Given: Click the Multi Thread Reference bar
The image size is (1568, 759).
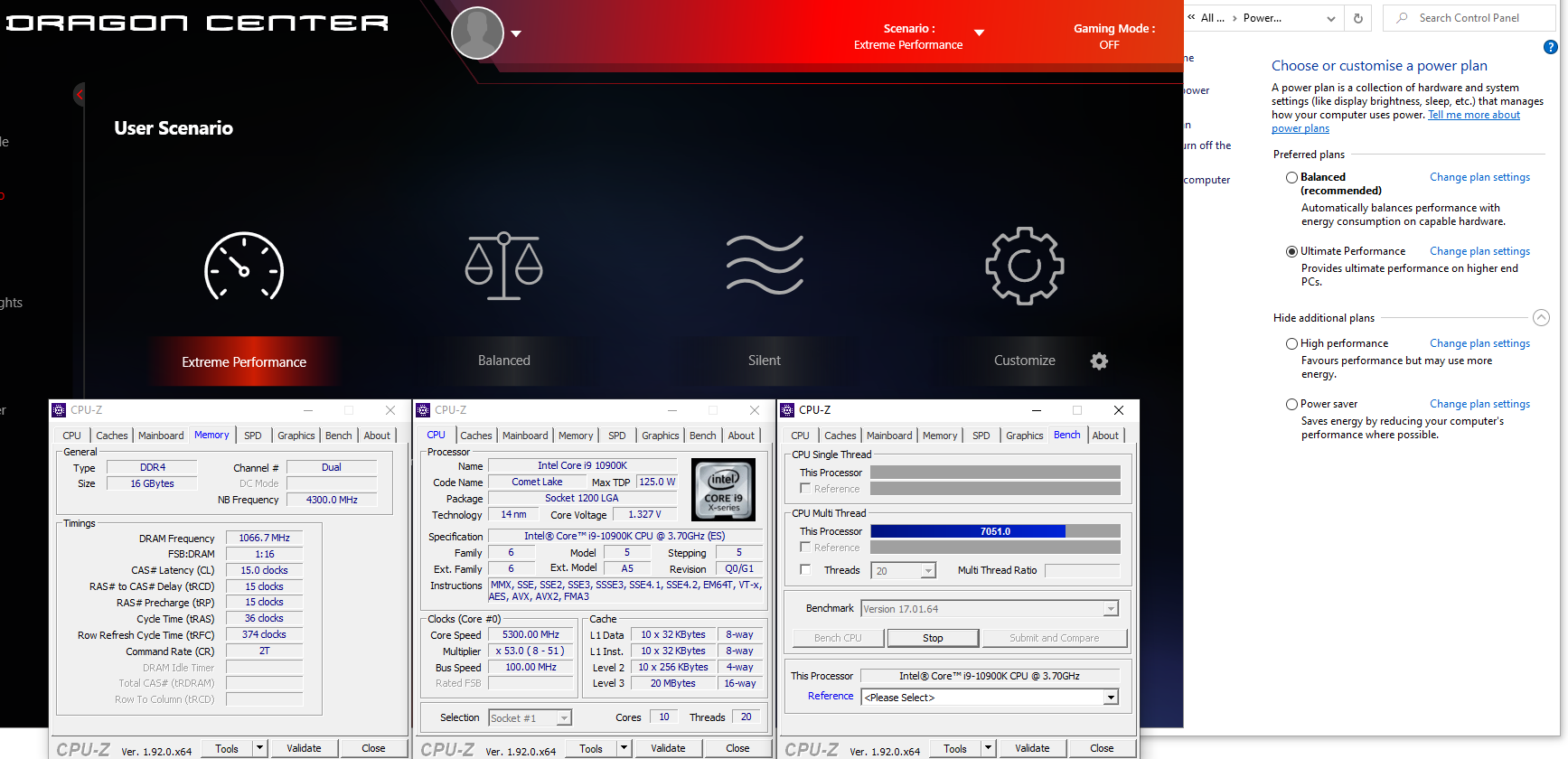Looking at the screenshot, I should click(x=995, y=548).
